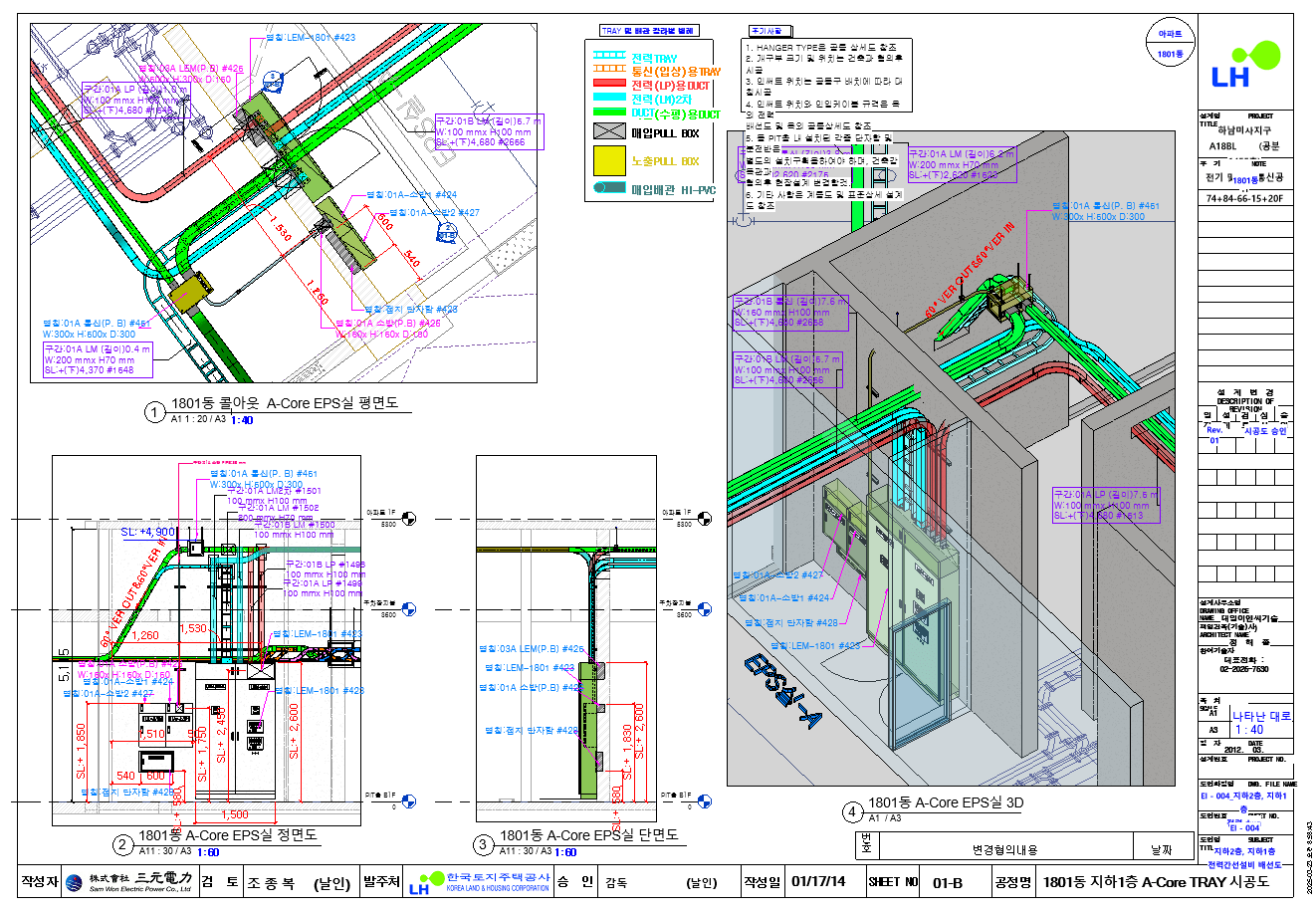
Task: Click the TRAY 및 배관 legend title box
Action: pos(649,31)
